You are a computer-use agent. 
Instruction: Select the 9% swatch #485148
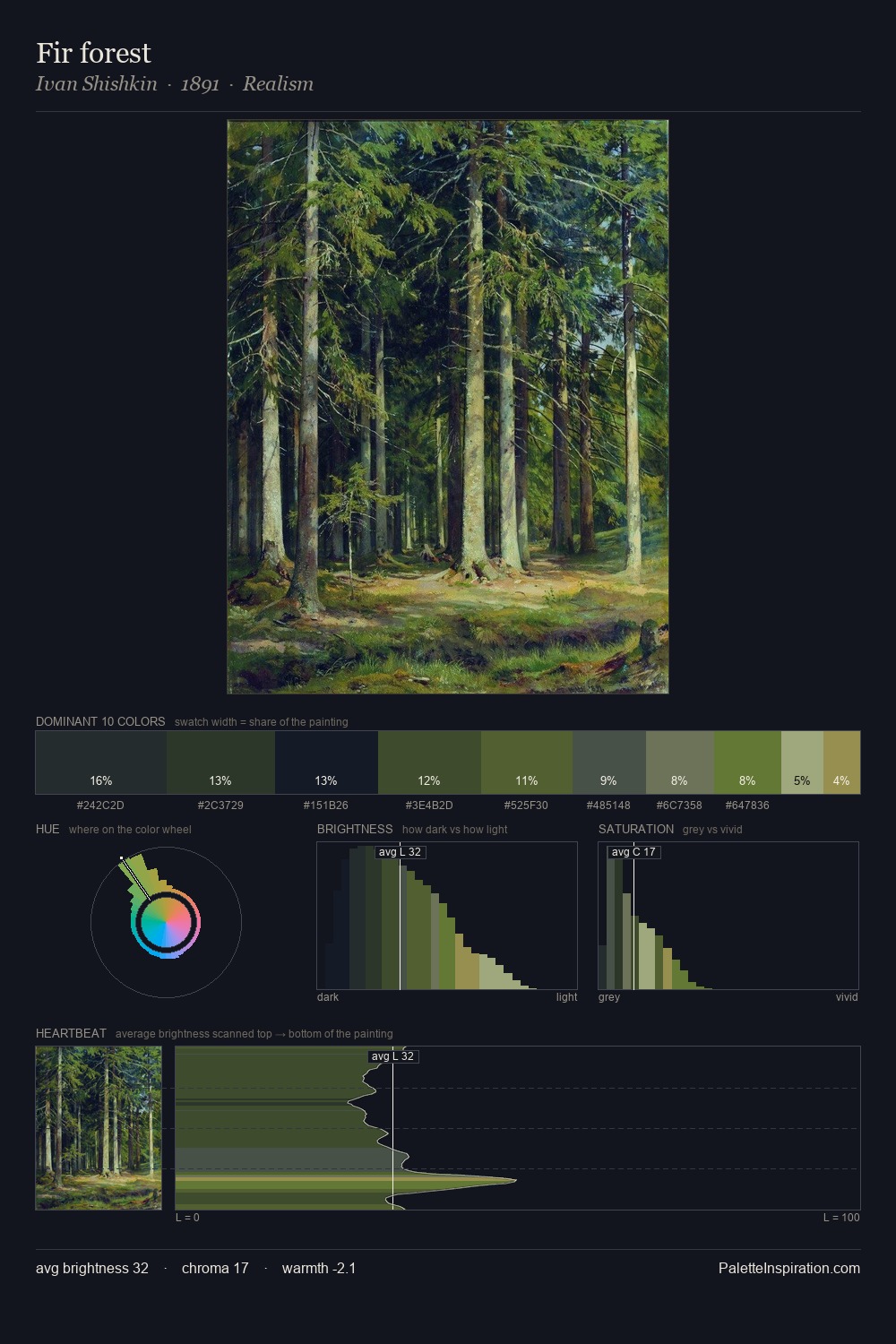pyautogui.click(x=609, y=762)
